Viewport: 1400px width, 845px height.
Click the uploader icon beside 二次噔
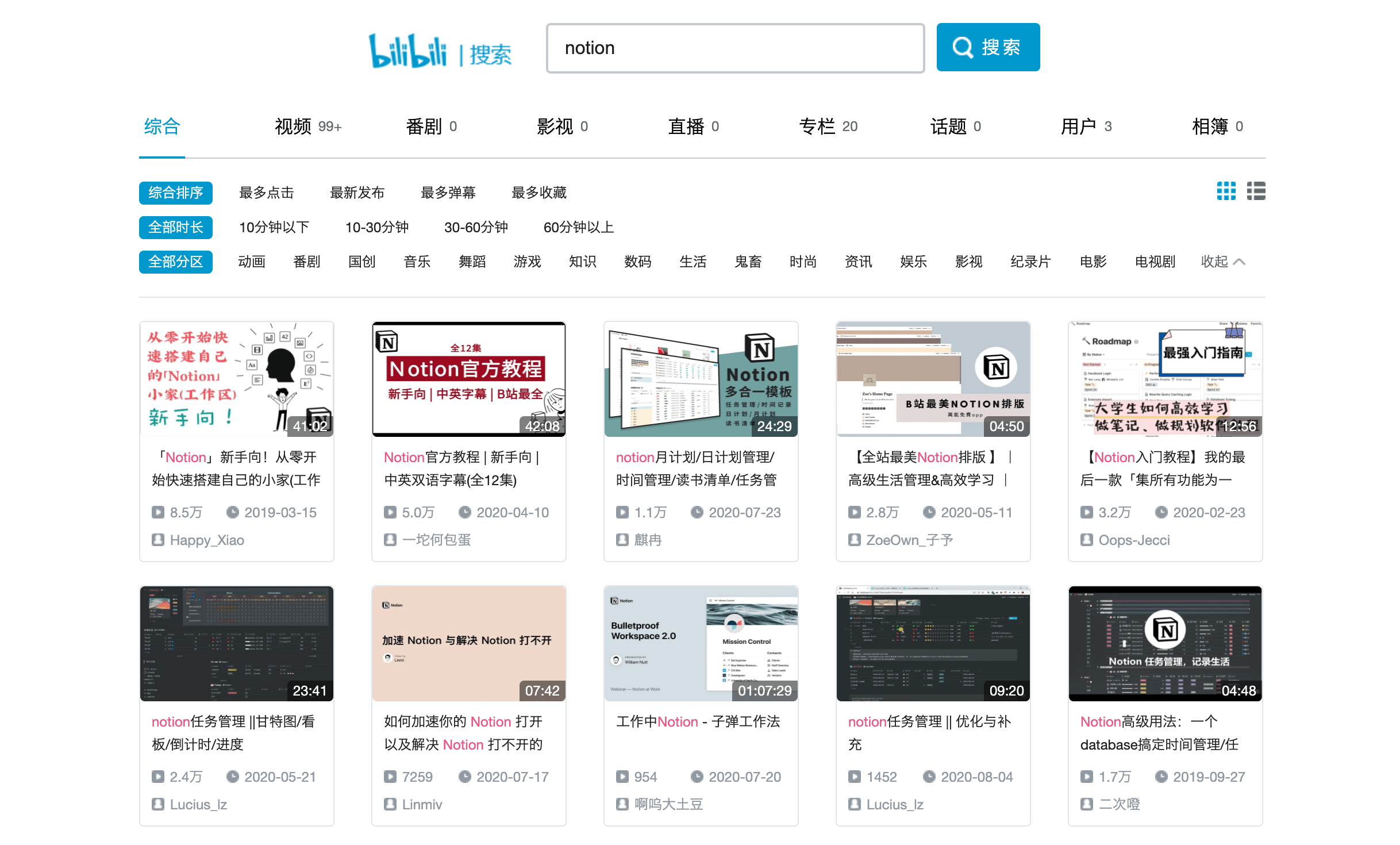pyautogui.click(x=1086, y=804)
